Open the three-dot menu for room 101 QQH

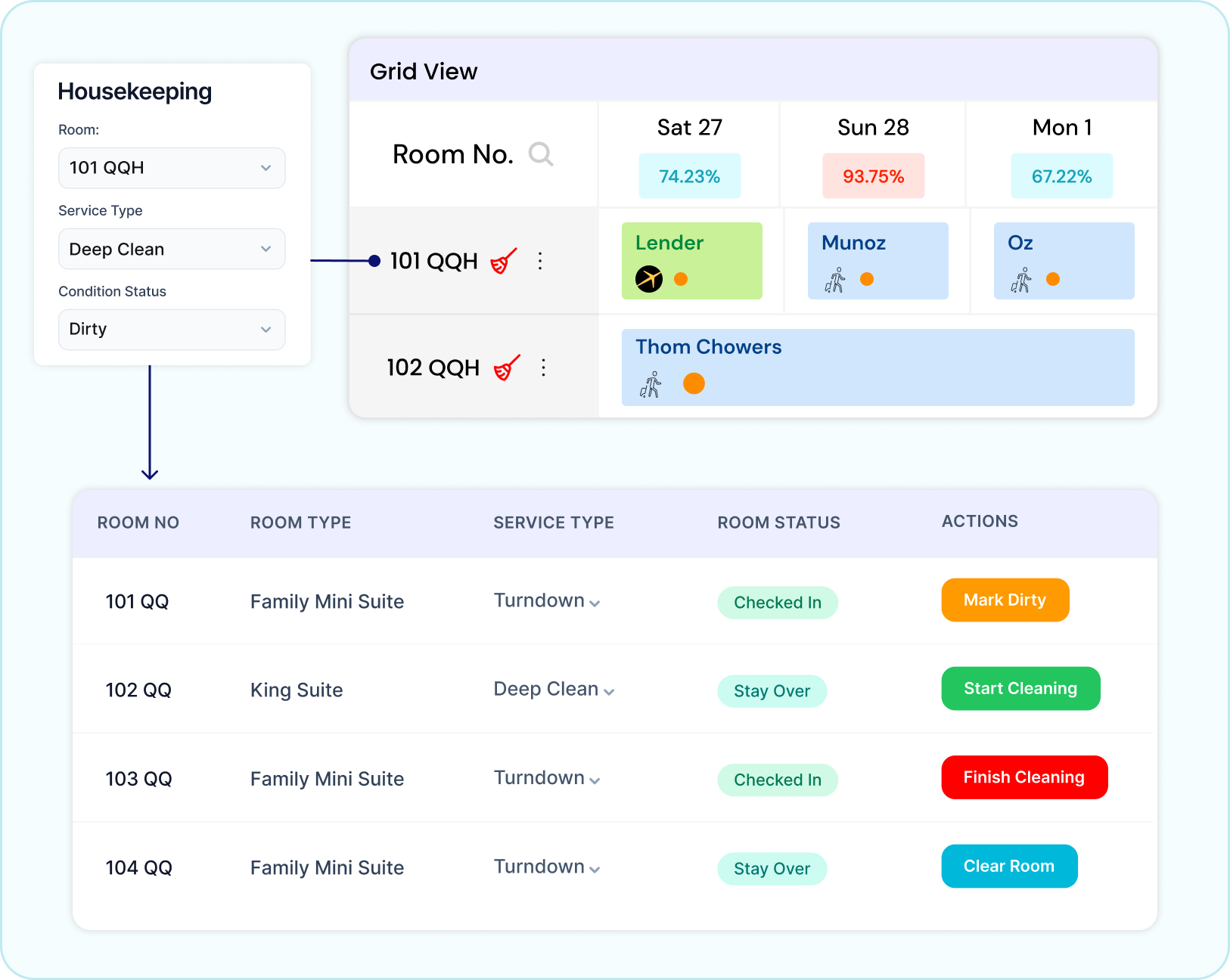[x=540, y=261]
